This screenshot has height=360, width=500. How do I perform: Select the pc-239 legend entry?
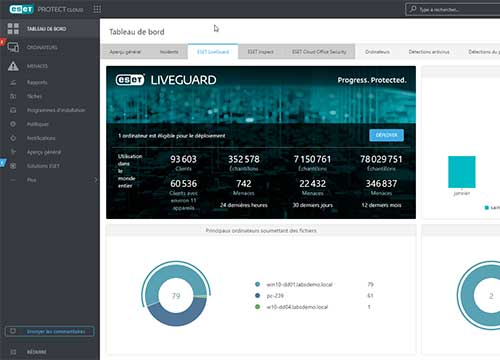[x=275, y=296]
